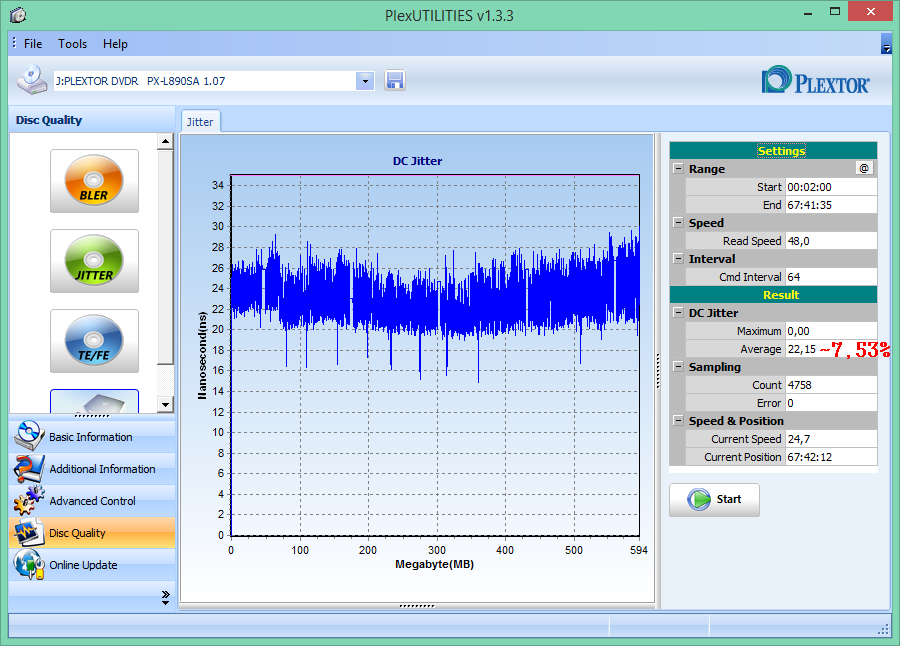Collapse the Range section

click(x=678, y=169)
